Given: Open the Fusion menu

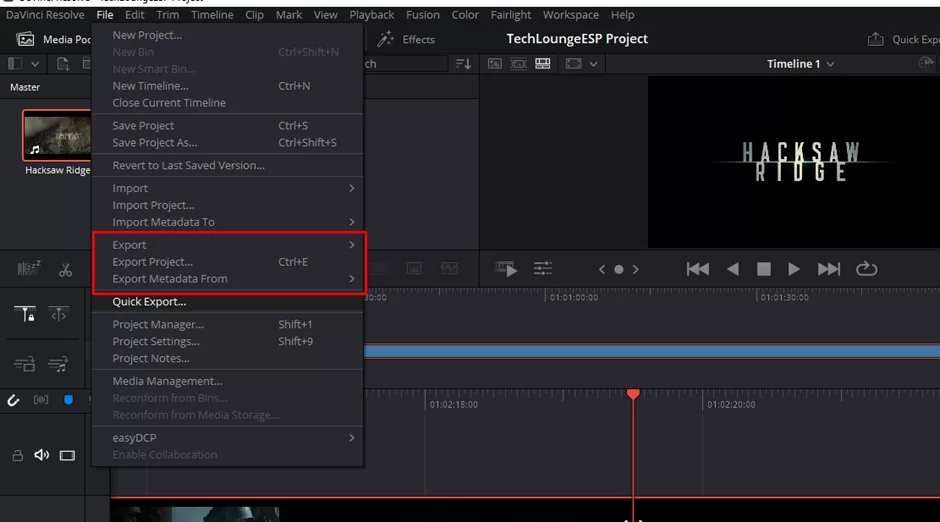Looking at the screenshot, I should tap(423, 15).
